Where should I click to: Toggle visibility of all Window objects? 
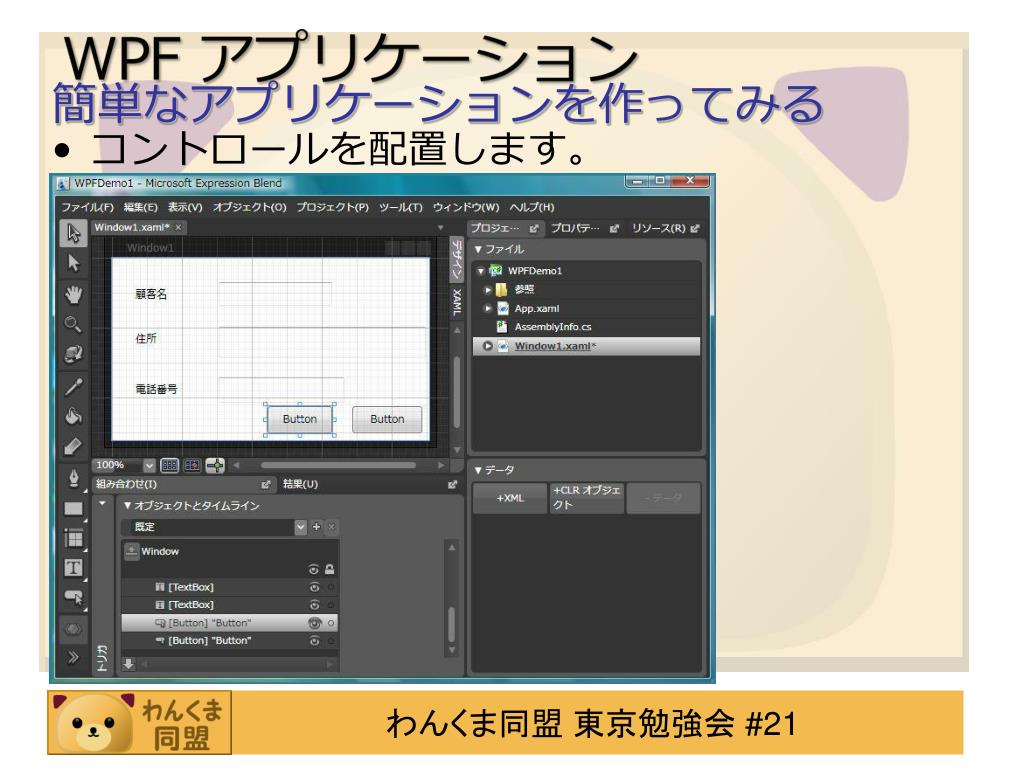tap(313, 569)
